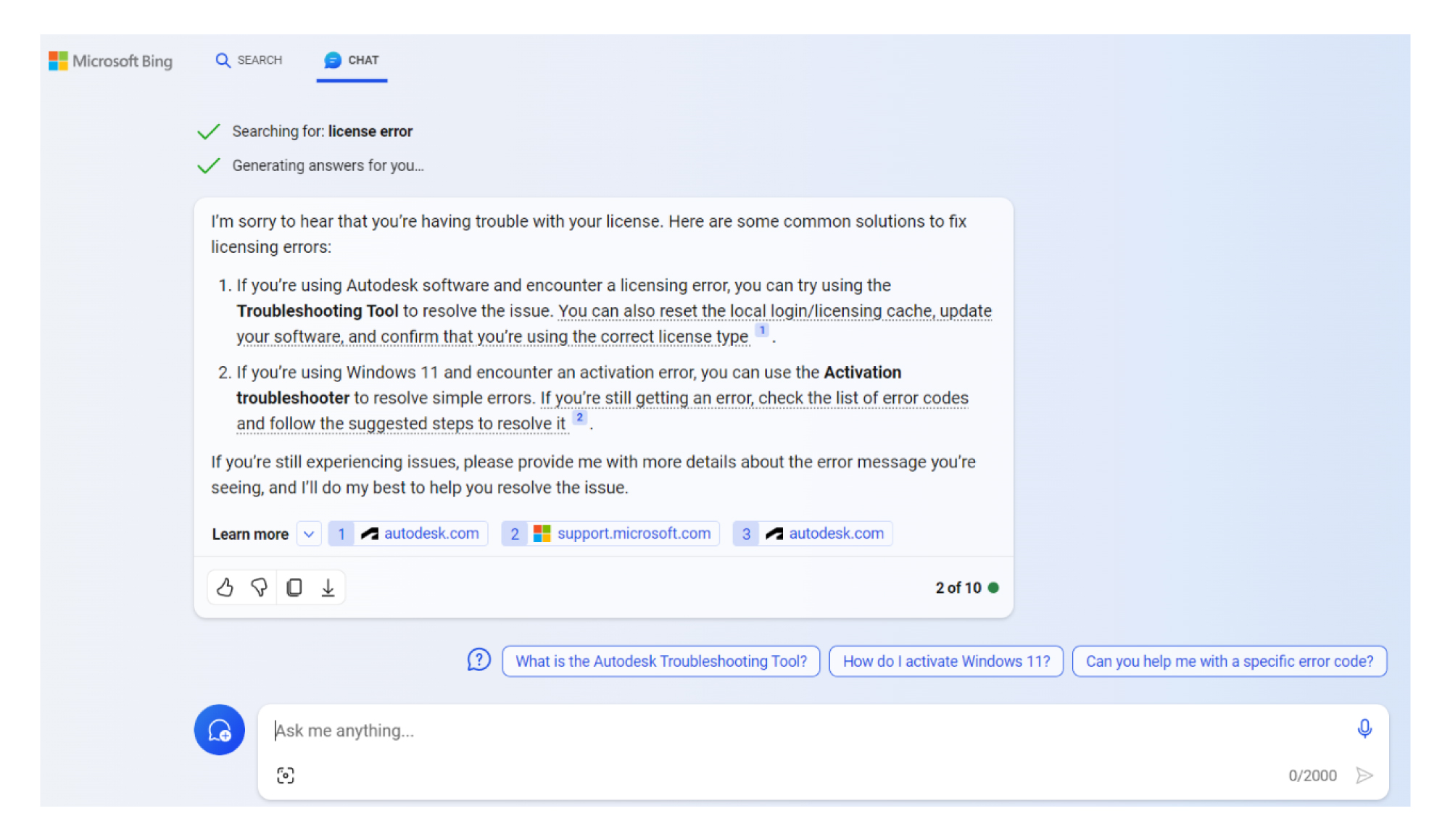Click the send message arrow icon

click(x=1364, y=775)
